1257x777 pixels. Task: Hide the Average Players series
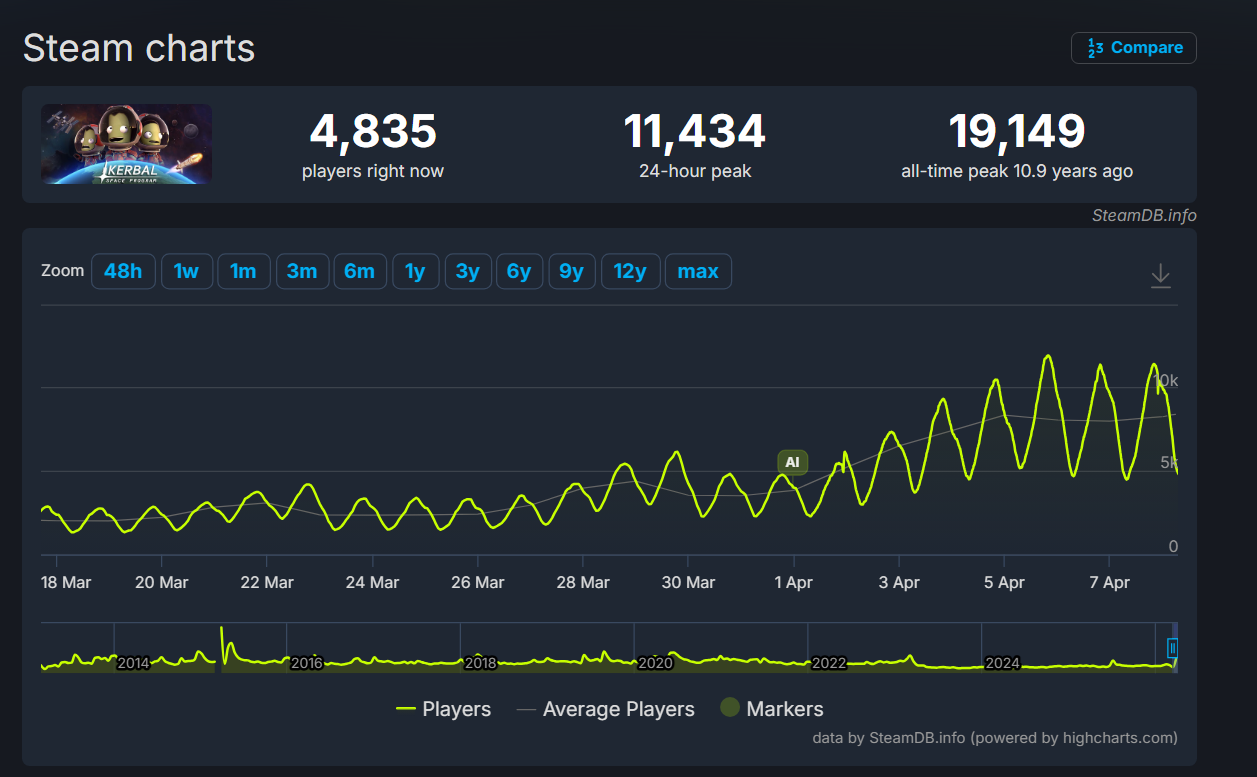605,709
